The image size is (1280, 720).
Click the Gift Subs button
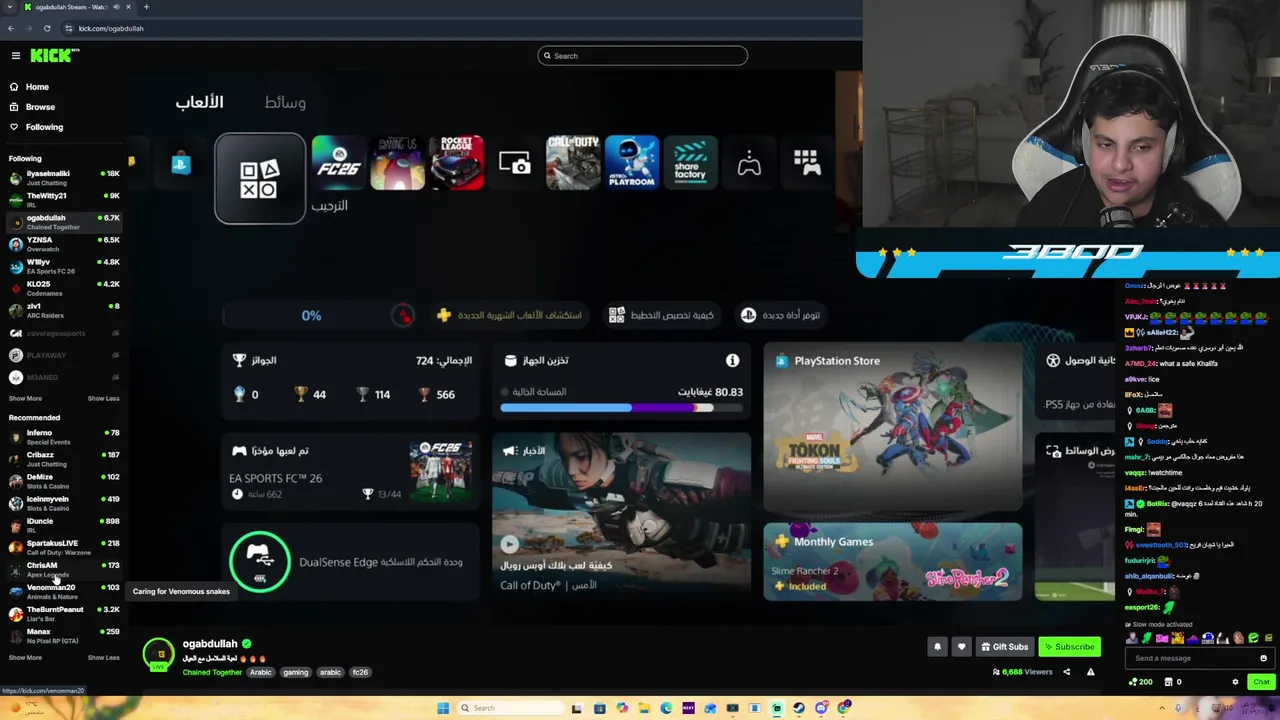point(1005,647)
